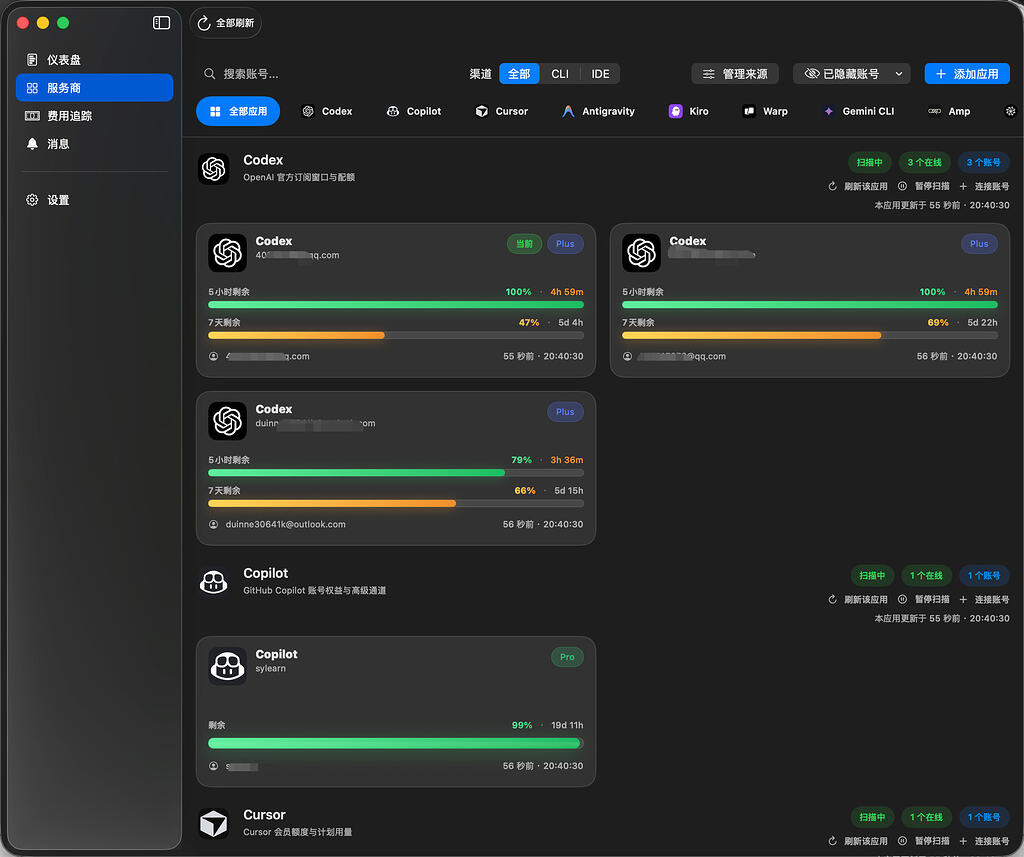
Task: Open the Gemini CLI app tab
Action: click(858, 111)
